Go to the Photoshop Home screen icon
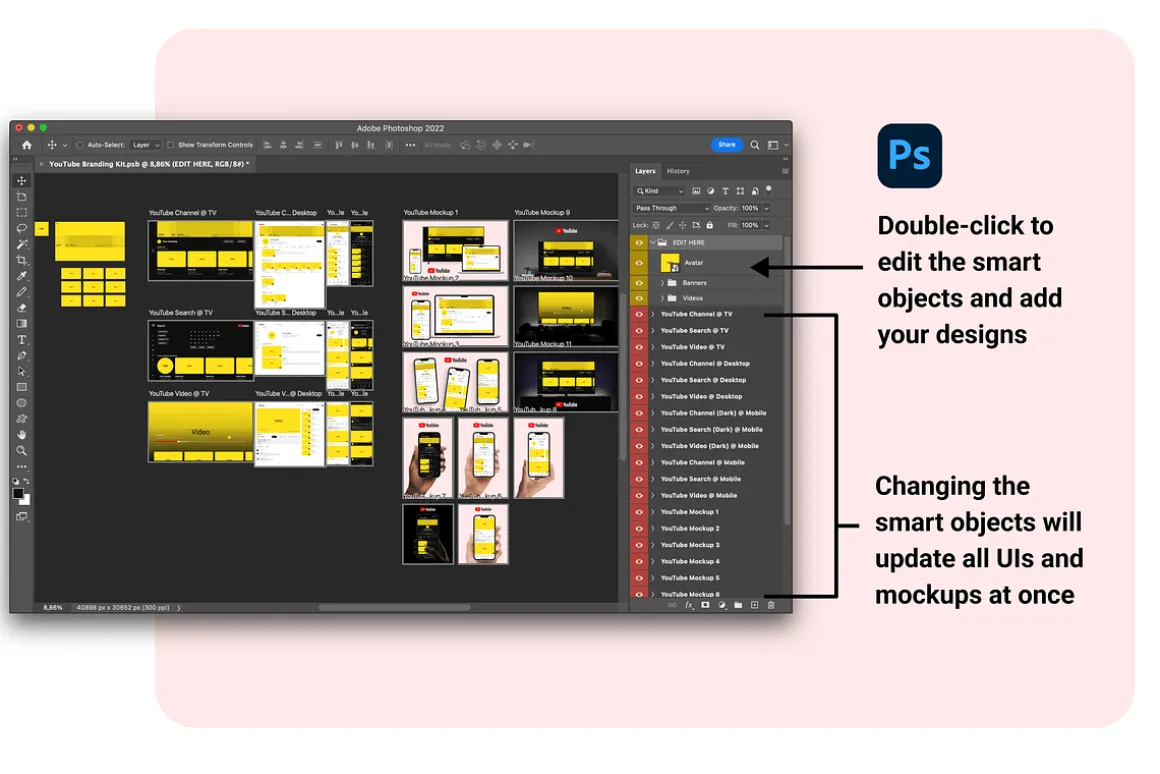This screenshot has width=1160, height=774. click(27, 145)
